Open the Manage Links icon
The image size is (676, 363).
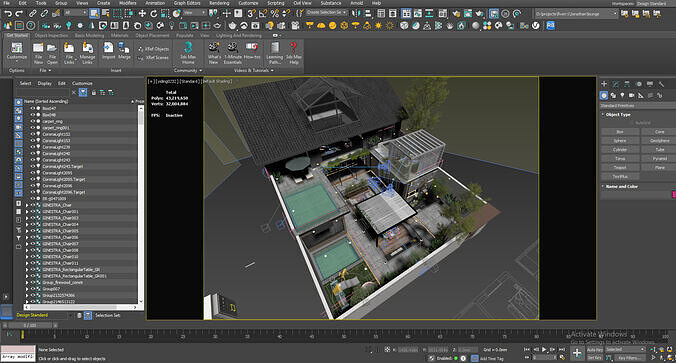(87, 53)
